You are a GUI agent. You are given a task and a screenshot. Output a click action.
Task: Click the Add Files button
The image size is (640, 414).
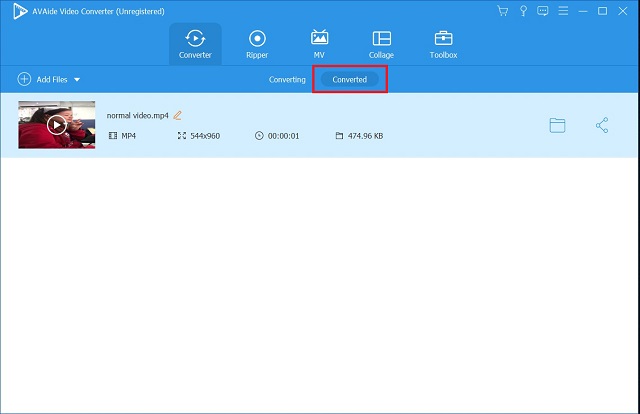(48, 79)
